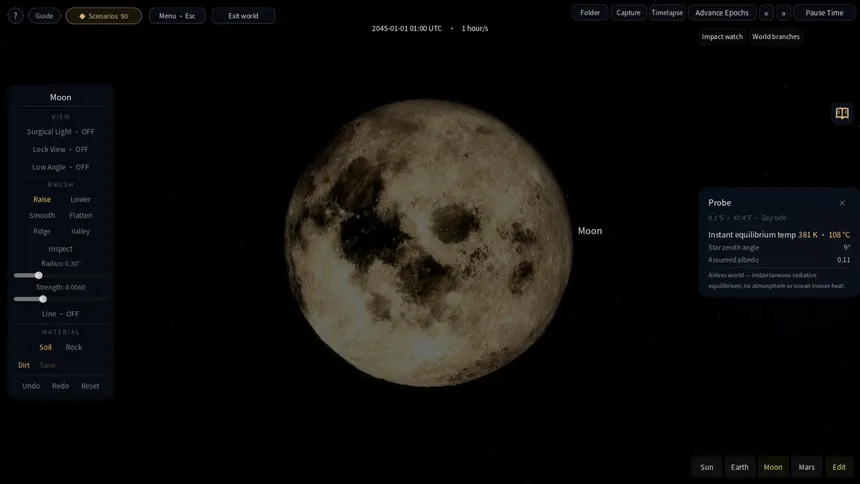The width and height of the screenshot is (860, 484).
Task: Open the Folder button
Action: [590, 13]
